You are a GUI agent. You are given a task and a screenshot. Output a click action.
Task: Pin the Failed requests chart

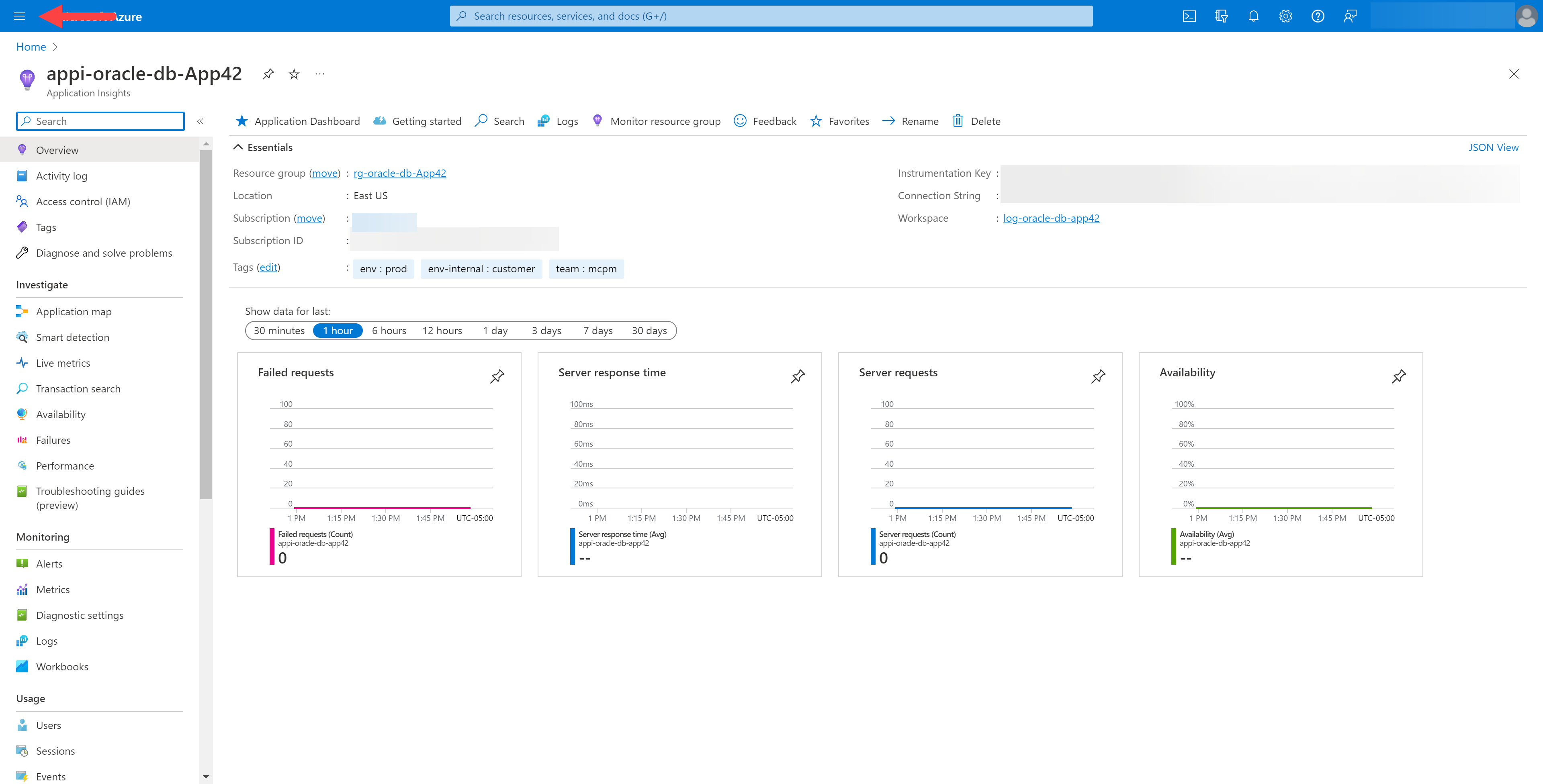tap(497, 376)
